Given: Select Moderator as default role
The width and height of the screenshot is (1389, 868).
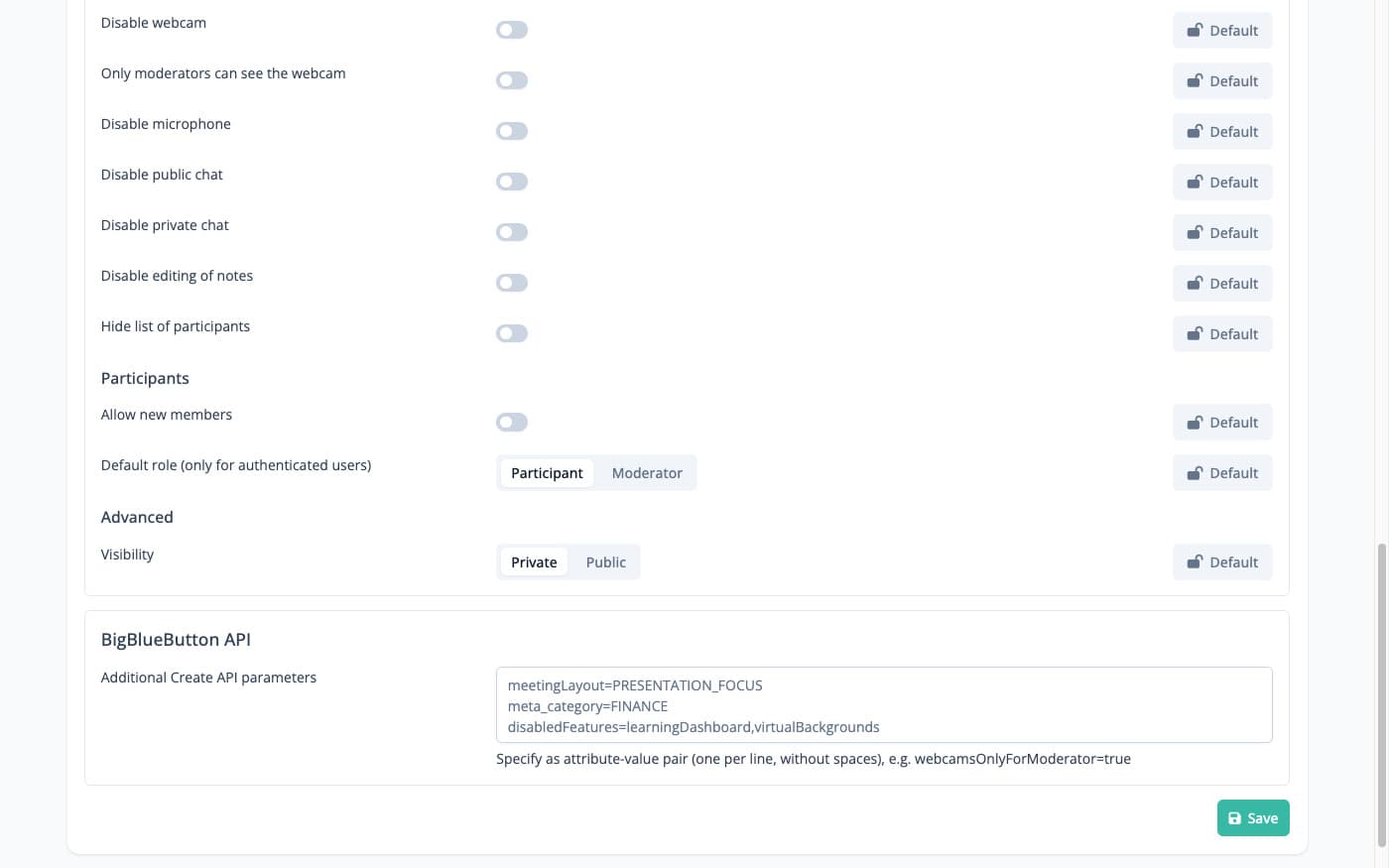Looking at the screenshot, I should (x=647, y=473).
